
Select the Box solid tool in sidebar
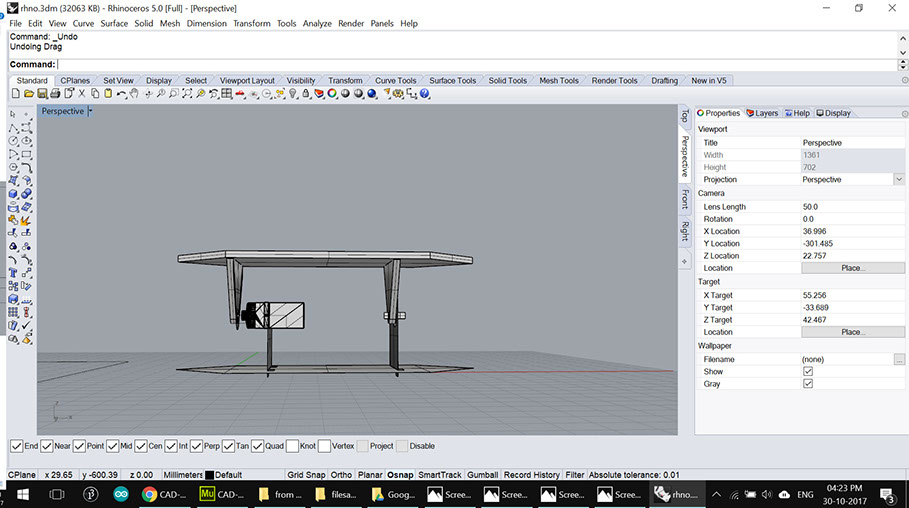tap(14, 194)
